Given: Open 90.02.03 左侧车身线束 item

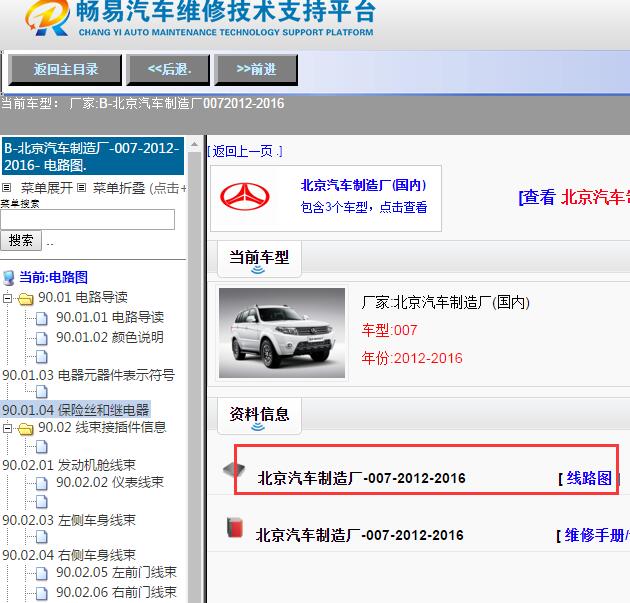Looking at the screenshot, I should pyautogui.click(x=69, y=520).
